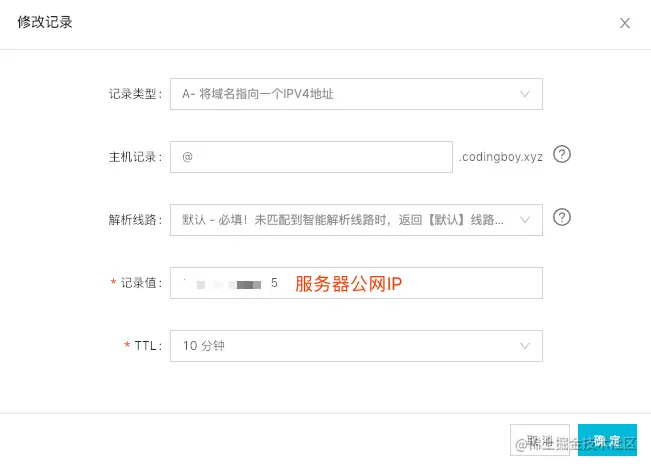The width and height of the screenshot is (651, 466).
Task: Confirm changes with the blue 确定 button
Action: tap(607, 440)
